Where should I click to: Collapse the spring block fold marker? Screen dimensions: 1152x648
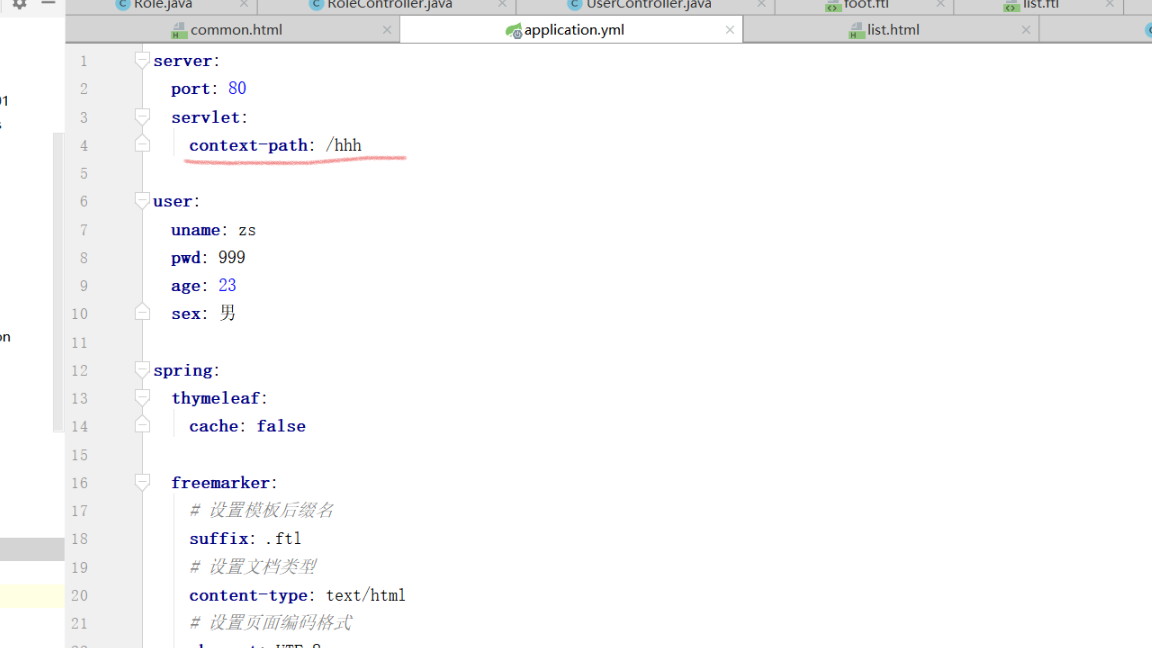[x=143, y=370]
